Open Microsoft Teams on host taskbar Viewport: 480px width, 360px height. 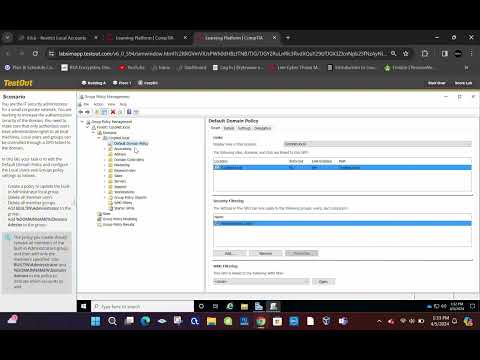343,321
